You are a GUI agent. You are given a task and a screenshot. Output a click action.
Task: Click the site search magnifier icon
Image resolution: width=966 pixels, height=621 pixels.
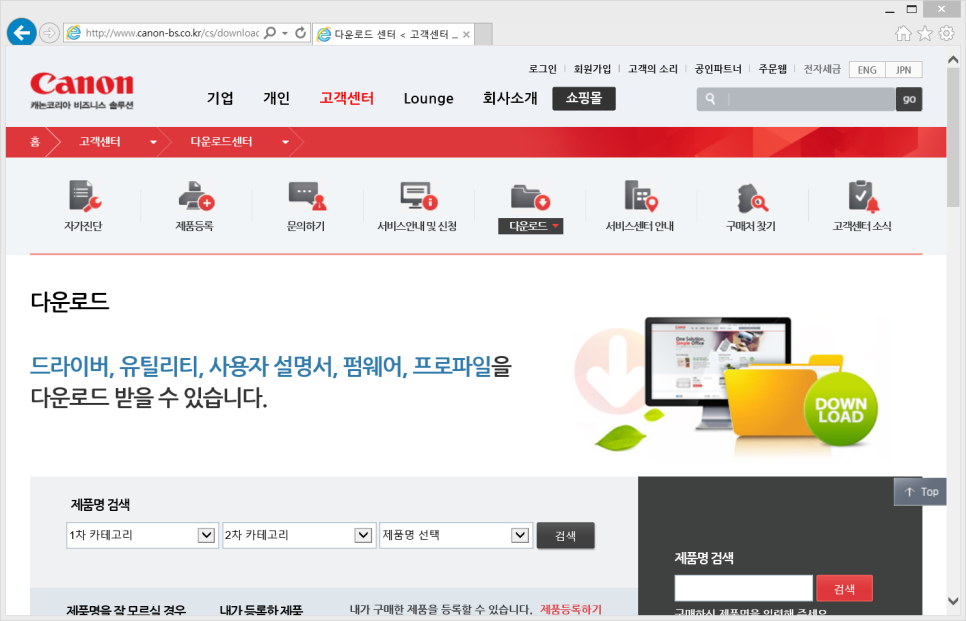point(710,99)
